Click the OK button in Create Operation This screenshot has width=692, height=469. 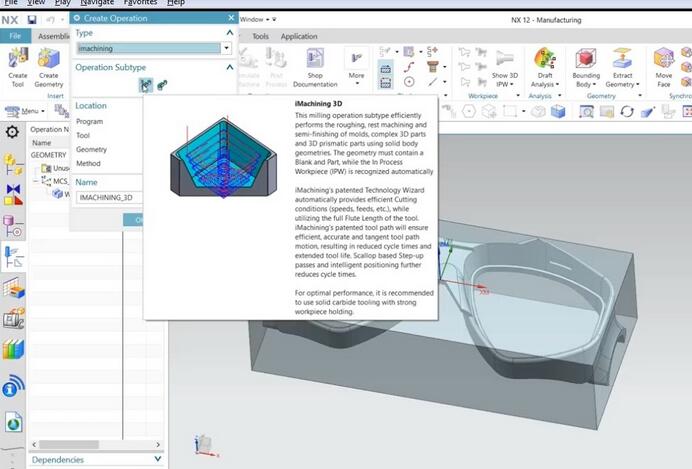[x=134, y=220]
